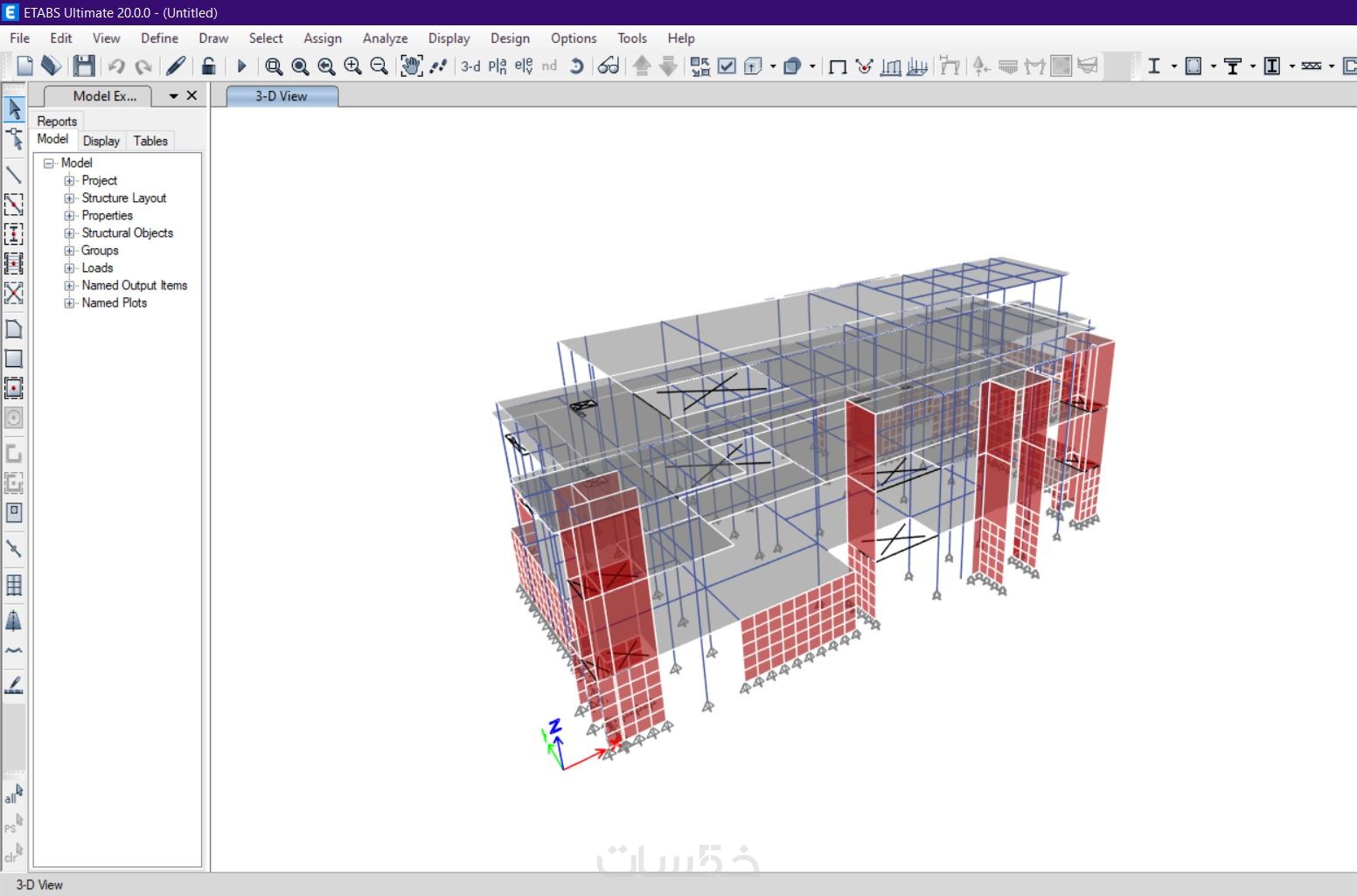Open the composite column design dropdown arrow

1291,66
